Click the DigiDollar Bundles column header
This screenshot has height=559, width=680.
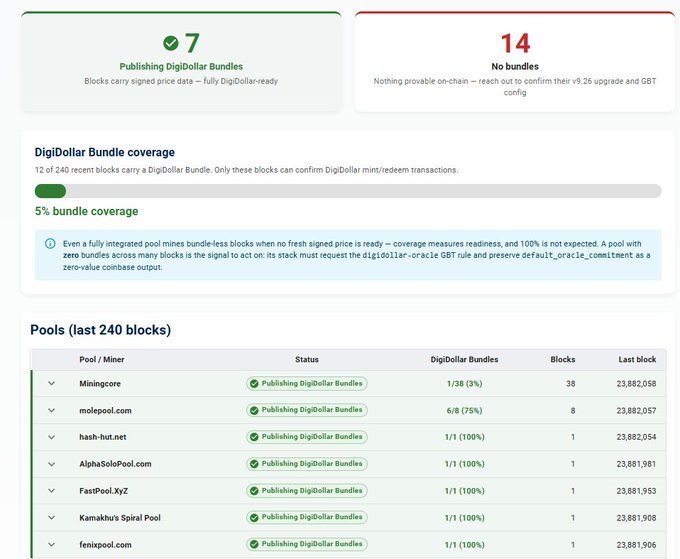tap(464, 360)
